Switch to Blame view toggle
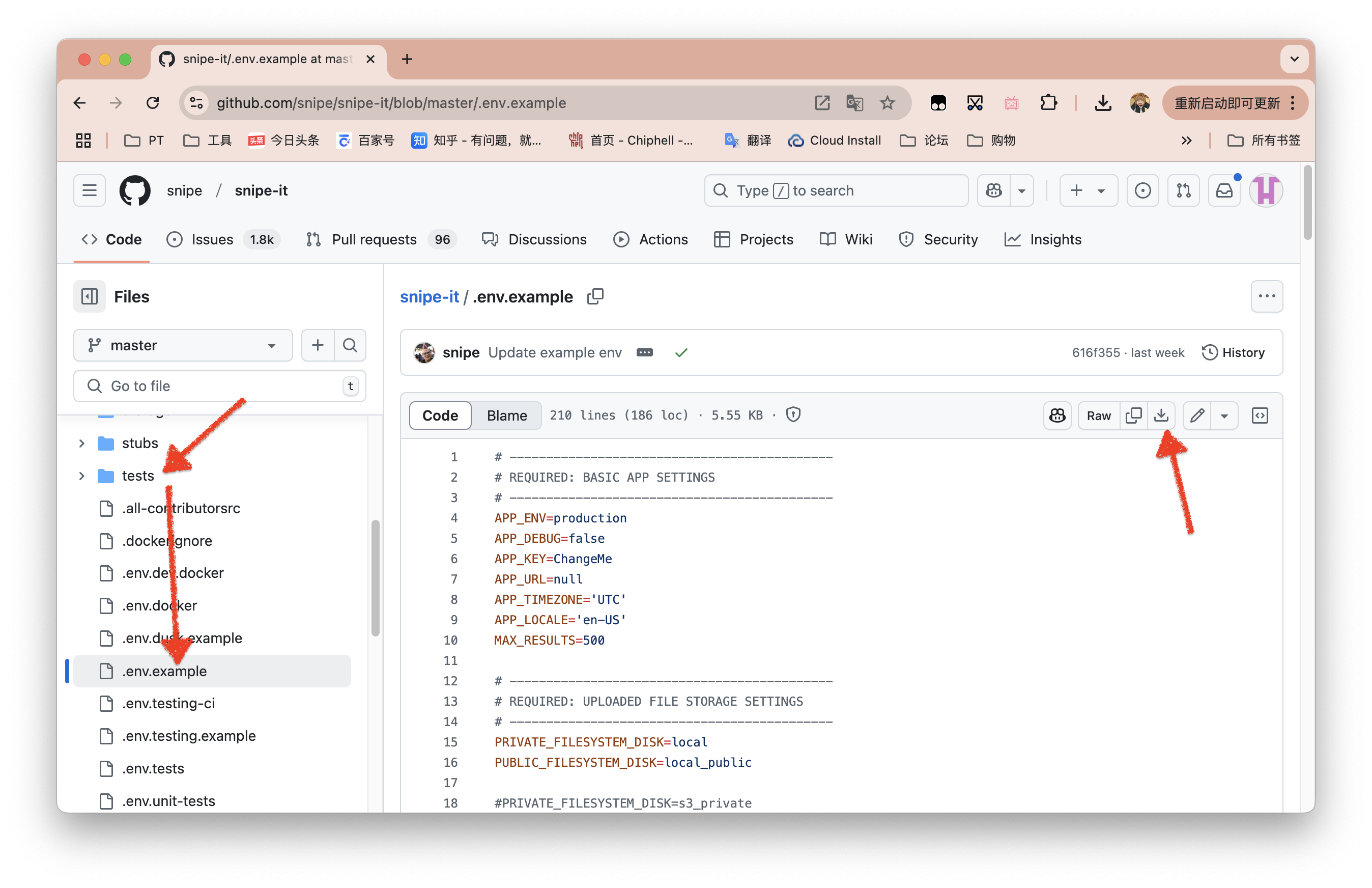Screen dimensions: 1372x888 tap(506, 415)
